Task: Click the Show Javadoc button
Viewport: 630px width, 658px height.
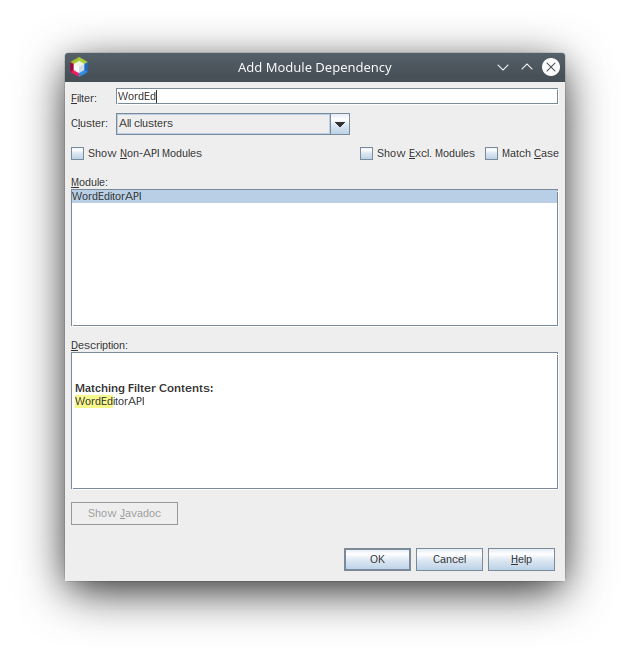Action: click(x=124, y=514)
